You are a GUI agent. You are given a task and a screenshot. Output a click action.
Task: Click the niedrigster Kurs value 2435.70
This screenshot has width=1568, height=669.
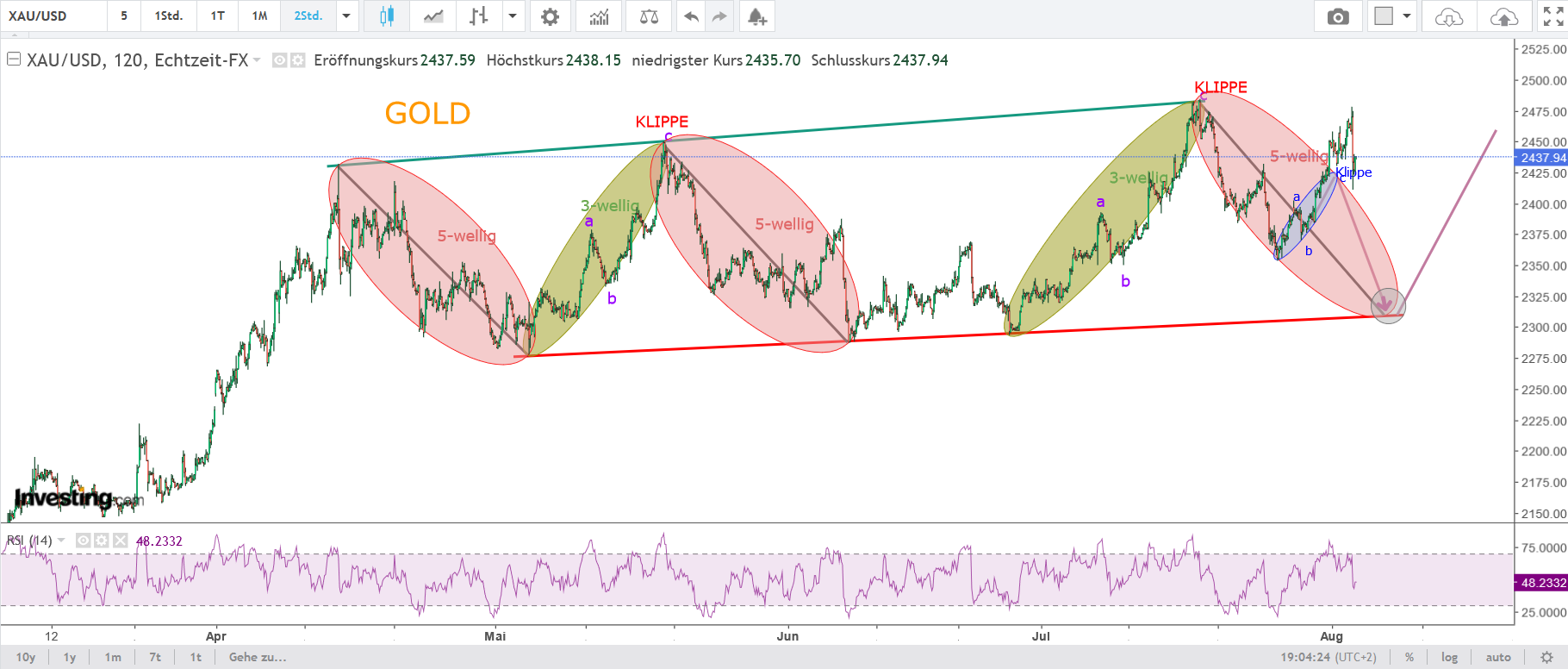click(x=773, y=60)
